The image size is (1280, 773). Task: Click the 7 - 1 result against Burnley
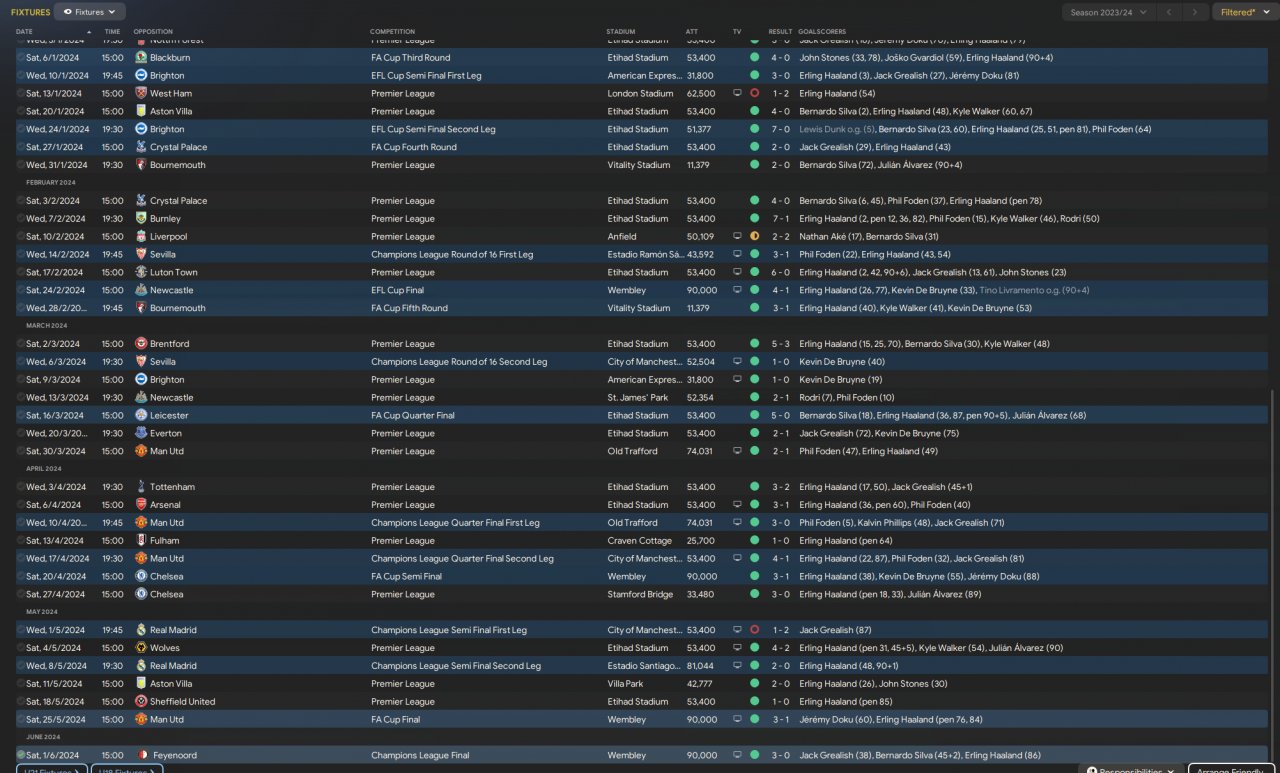pos(780,219)
